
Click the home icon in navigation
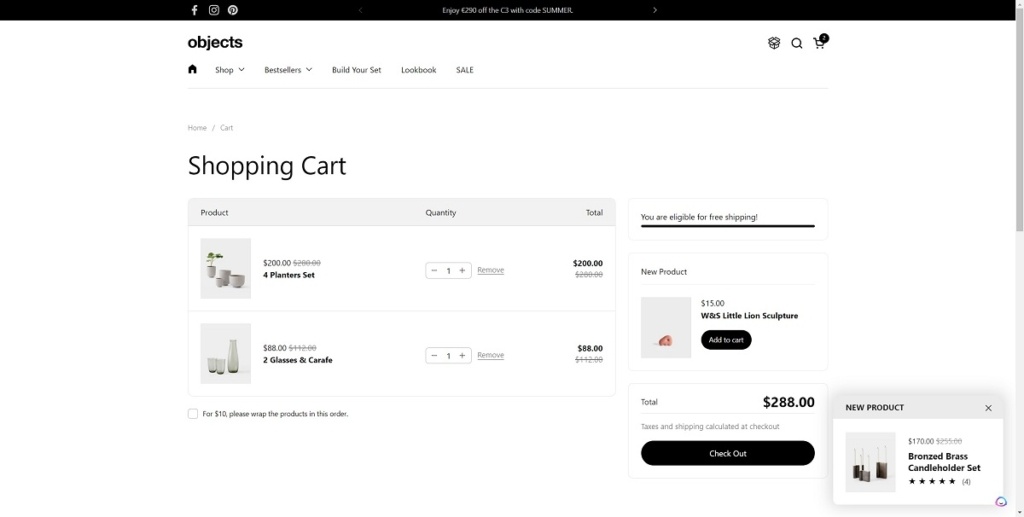click(x=192, y=70)
